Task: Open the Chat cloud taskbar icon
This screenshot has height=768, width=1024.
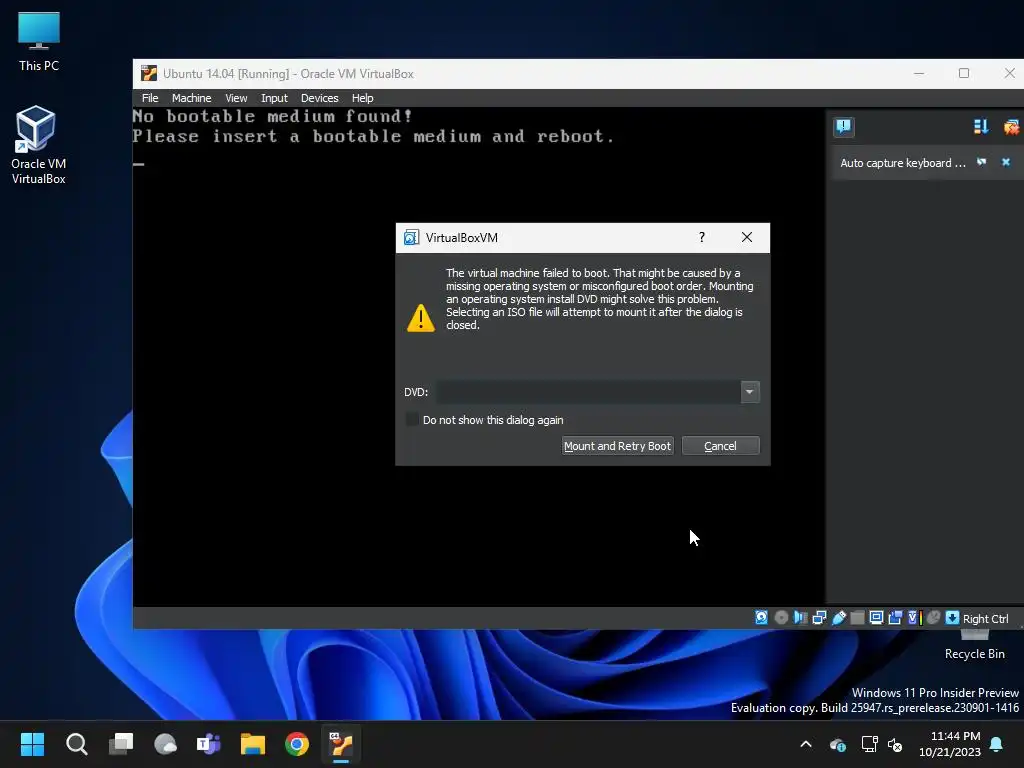Action: click(x=165, y=744)
